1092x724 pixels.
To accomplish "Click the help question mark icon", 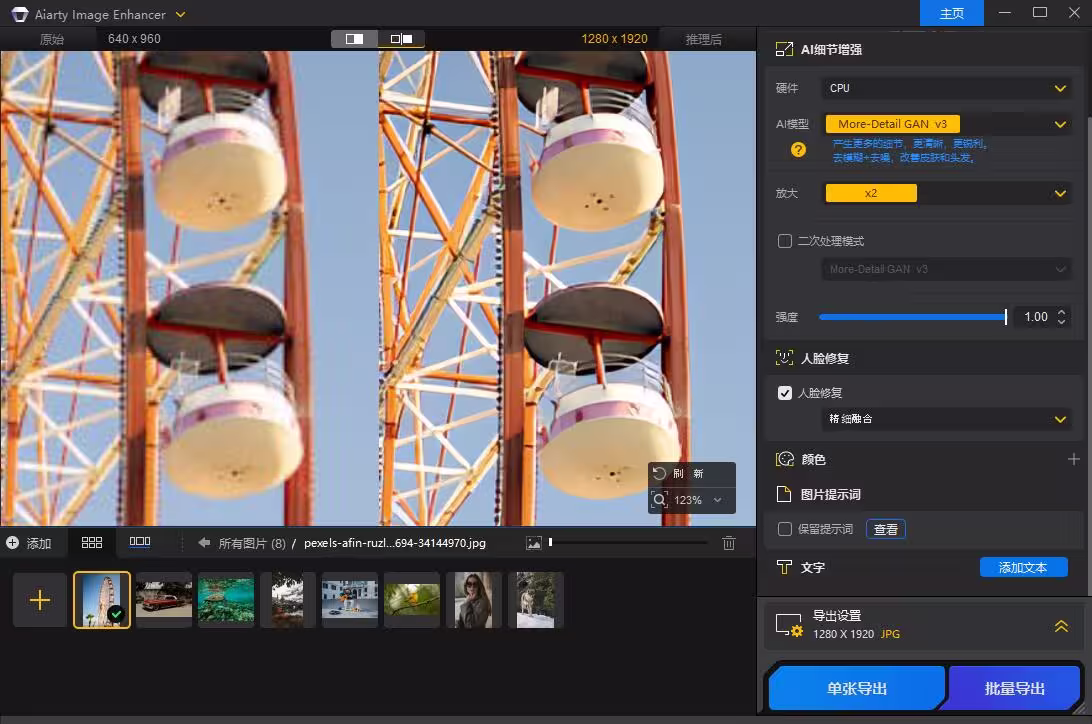I will point(797,150).
